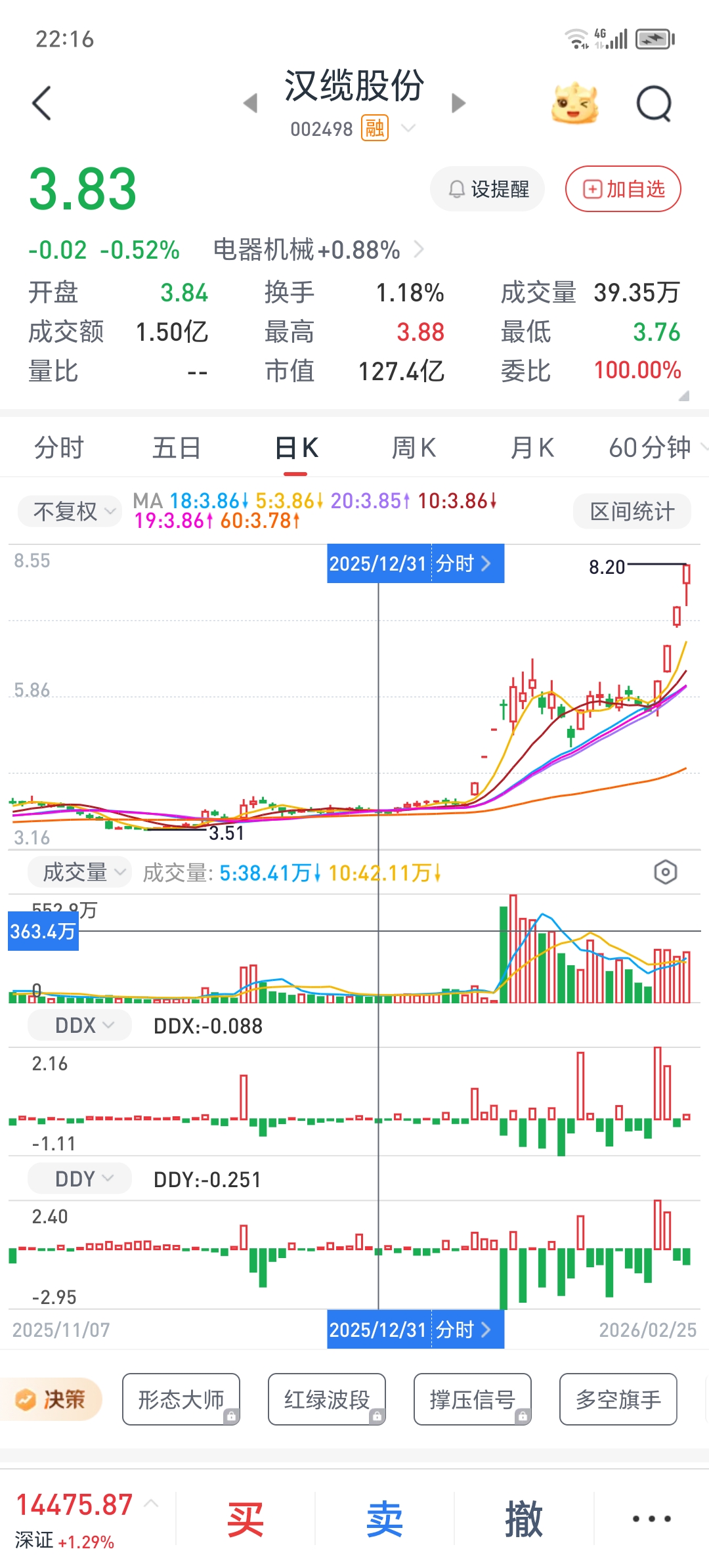Open search with magnifier icon
This screenshot has width=709, height=1568.
click(x=655, y=103)
